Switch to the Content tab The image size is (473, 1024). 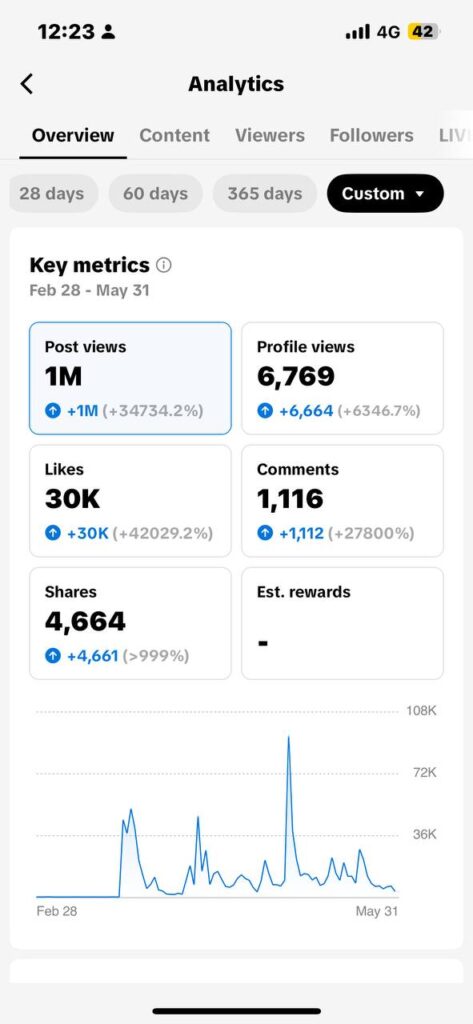tap(174, 135)
